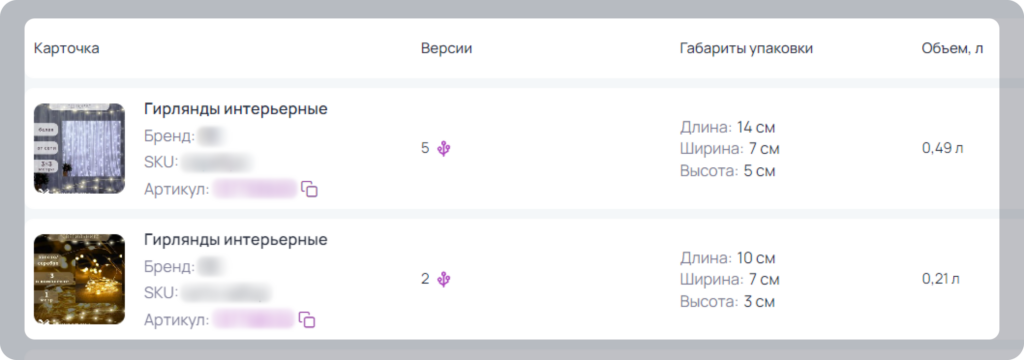Image resolution: width=1024 pixels, height=360 pixels.
Task: Click the blurred article value in first row
Action: click(x=255, y=189)
